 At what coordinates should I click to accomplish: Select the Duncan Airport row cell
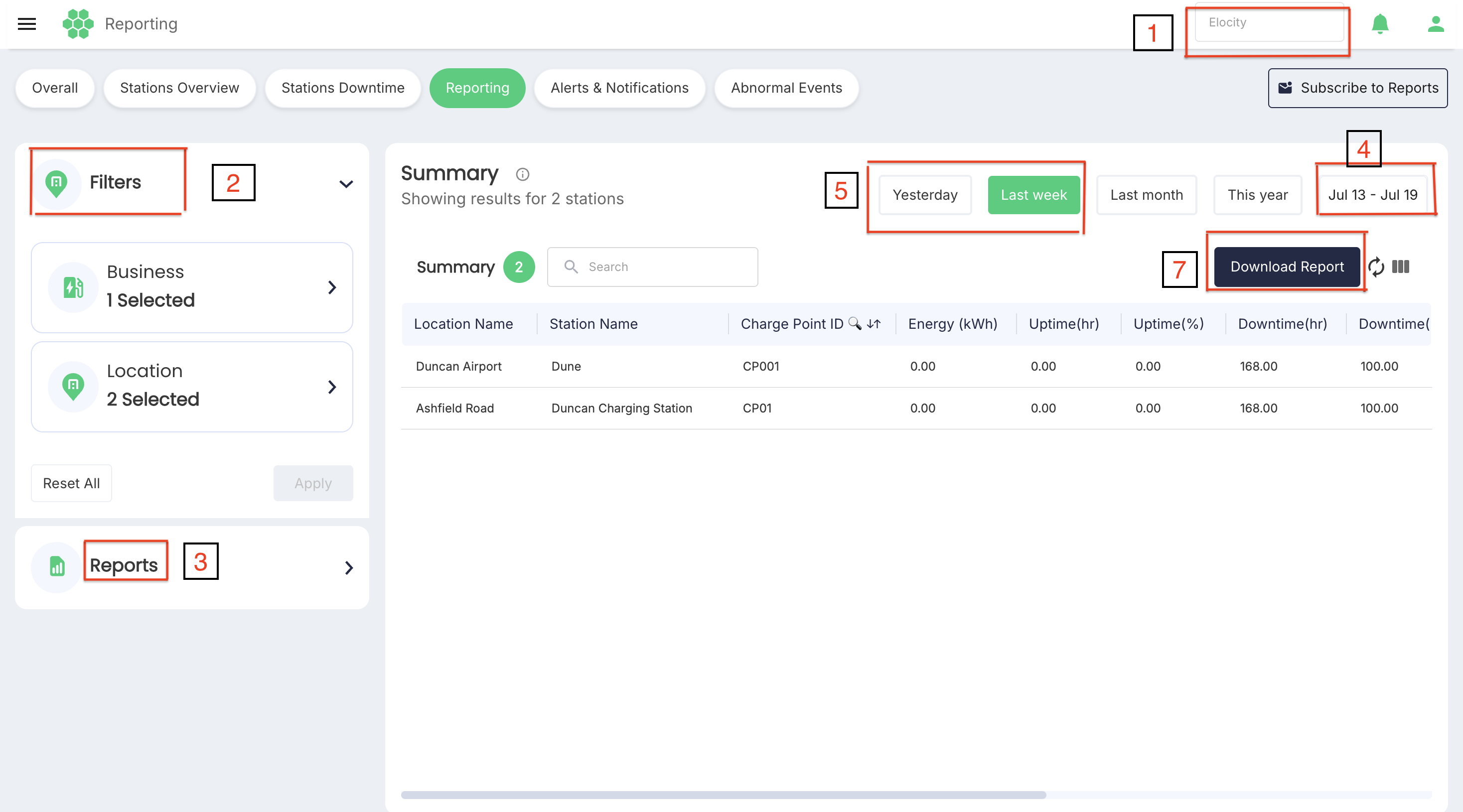(458, 366)
